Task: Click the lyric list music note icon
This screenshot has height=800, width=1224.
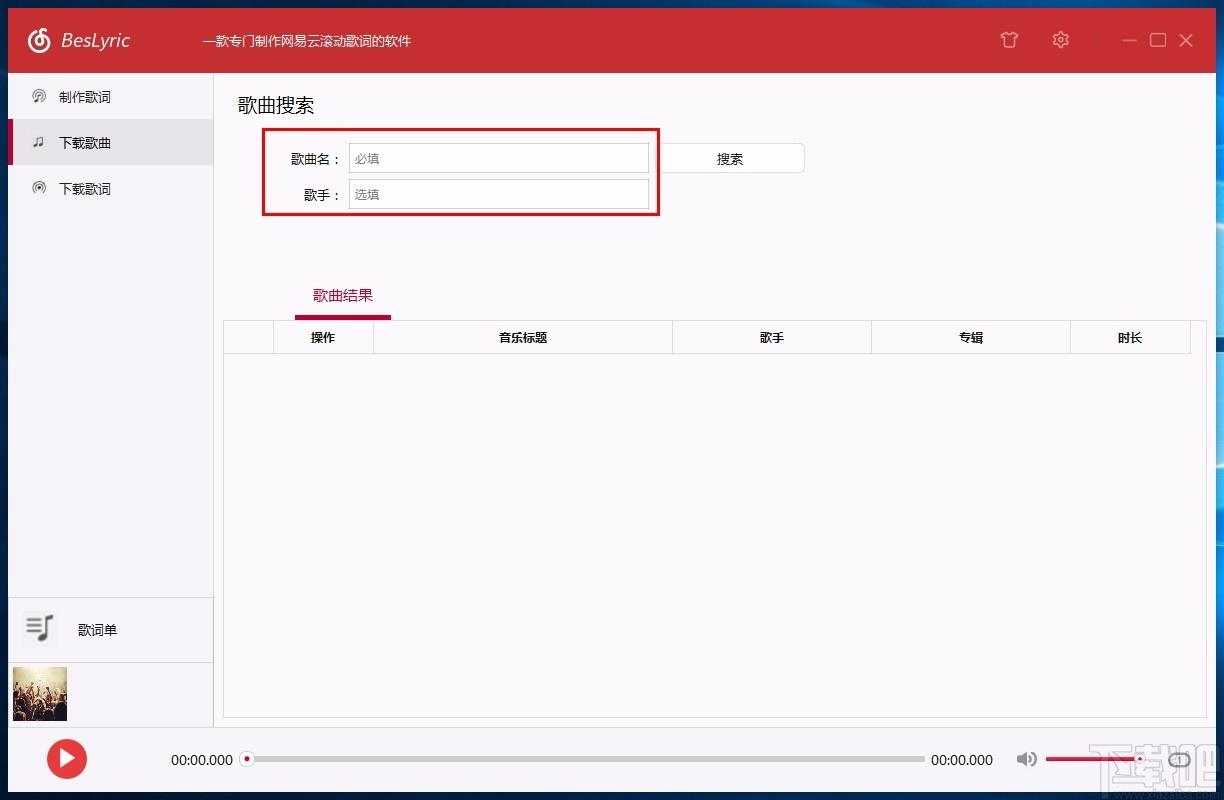Action: point(40,629)
